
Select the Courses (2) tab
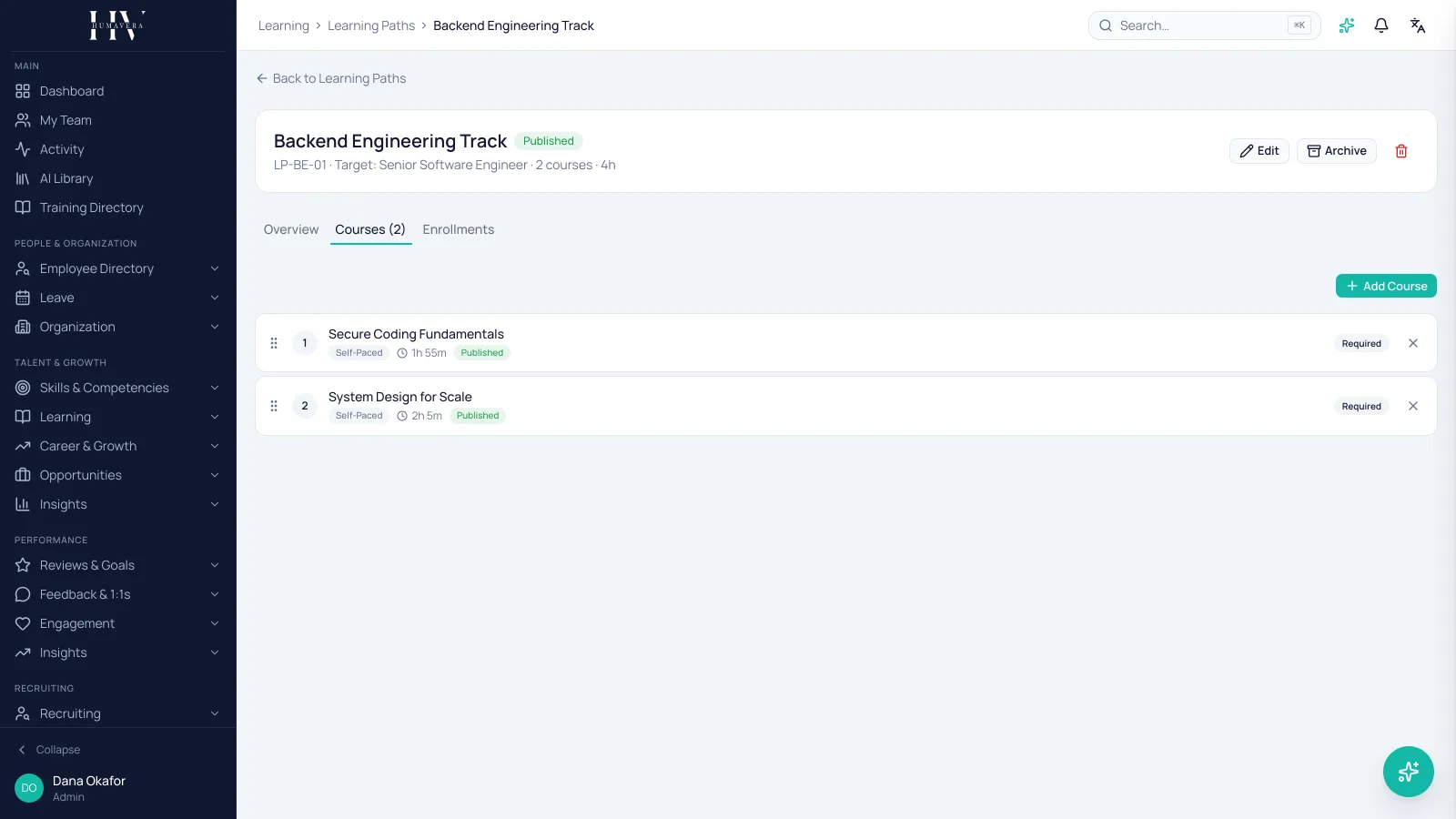pos(370,229)
